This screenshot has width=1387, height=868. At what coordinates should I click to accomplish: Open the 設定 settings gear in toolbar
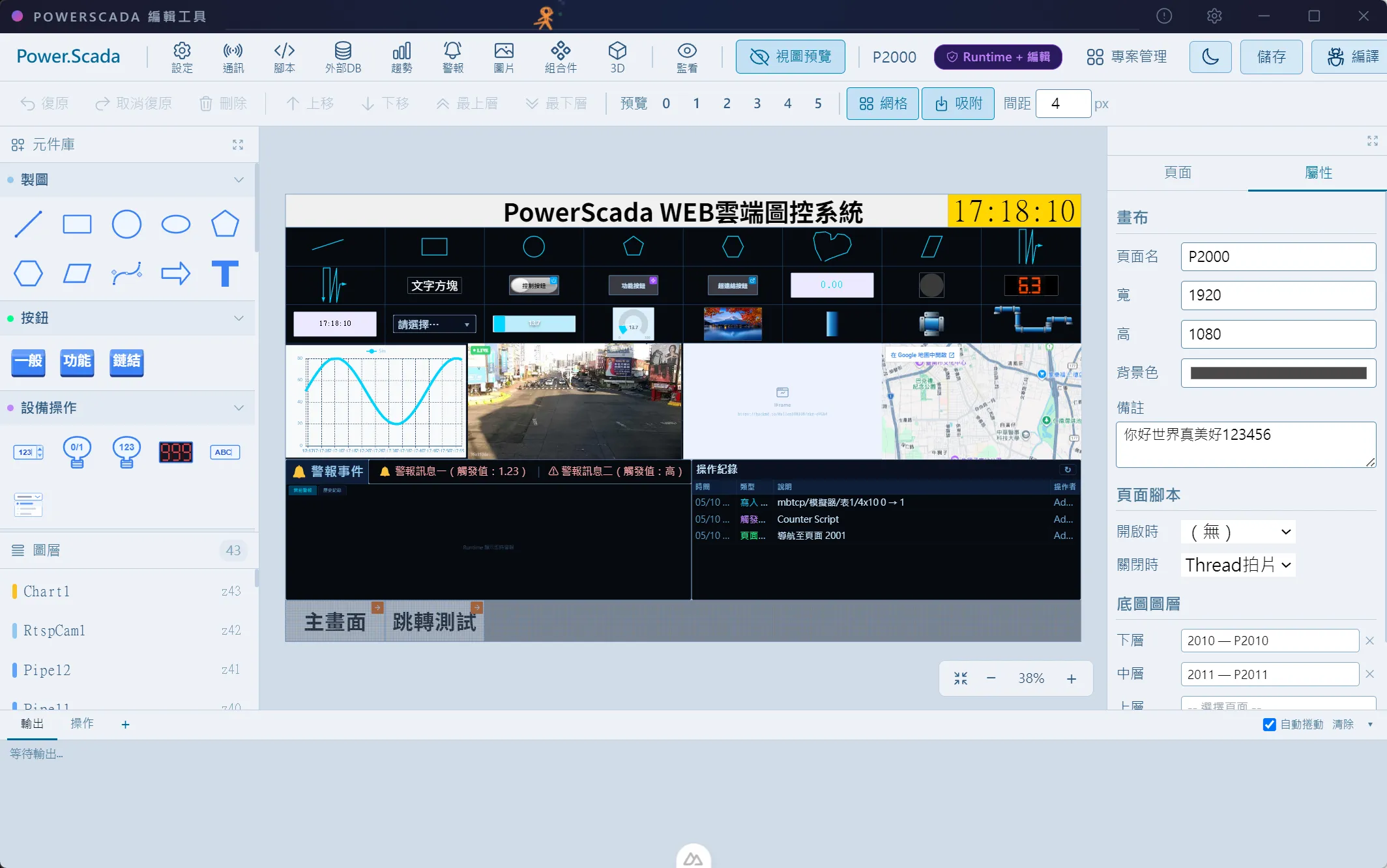pos(182,57)
